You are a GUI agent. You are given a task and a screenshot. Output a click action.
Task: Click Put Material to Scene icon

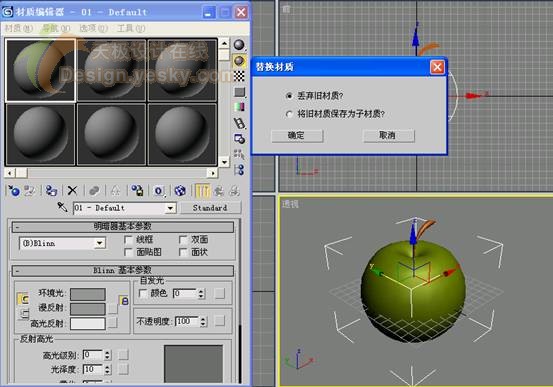(30, 191)
